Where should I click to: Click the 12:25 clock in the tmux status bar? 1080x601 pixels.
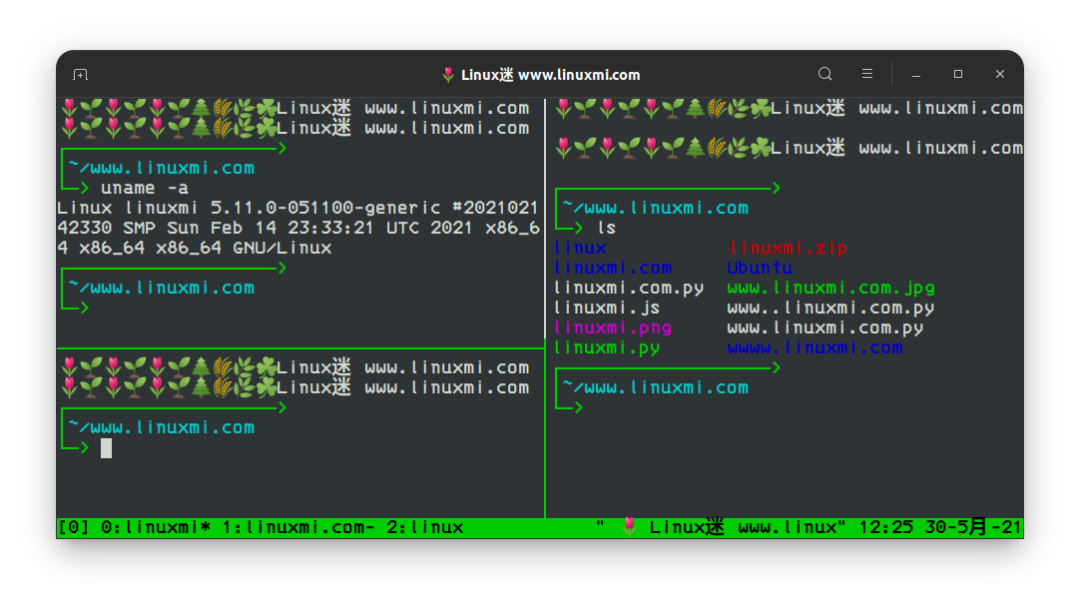pyautogui.click(x=886, y=527)
